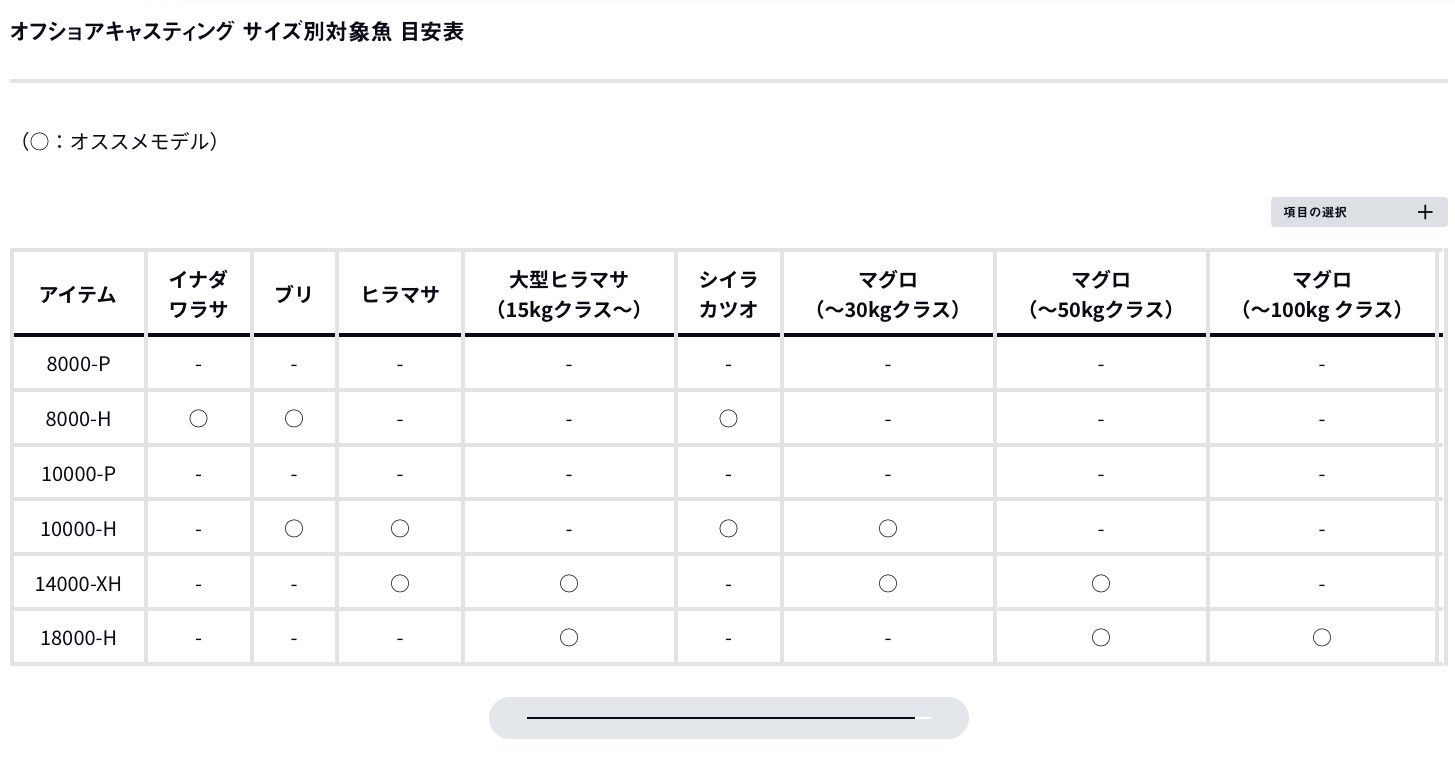The width and height of the screenshot is (1455, 769).
Task: Select the ブリ column header
Action: (294, 294)
